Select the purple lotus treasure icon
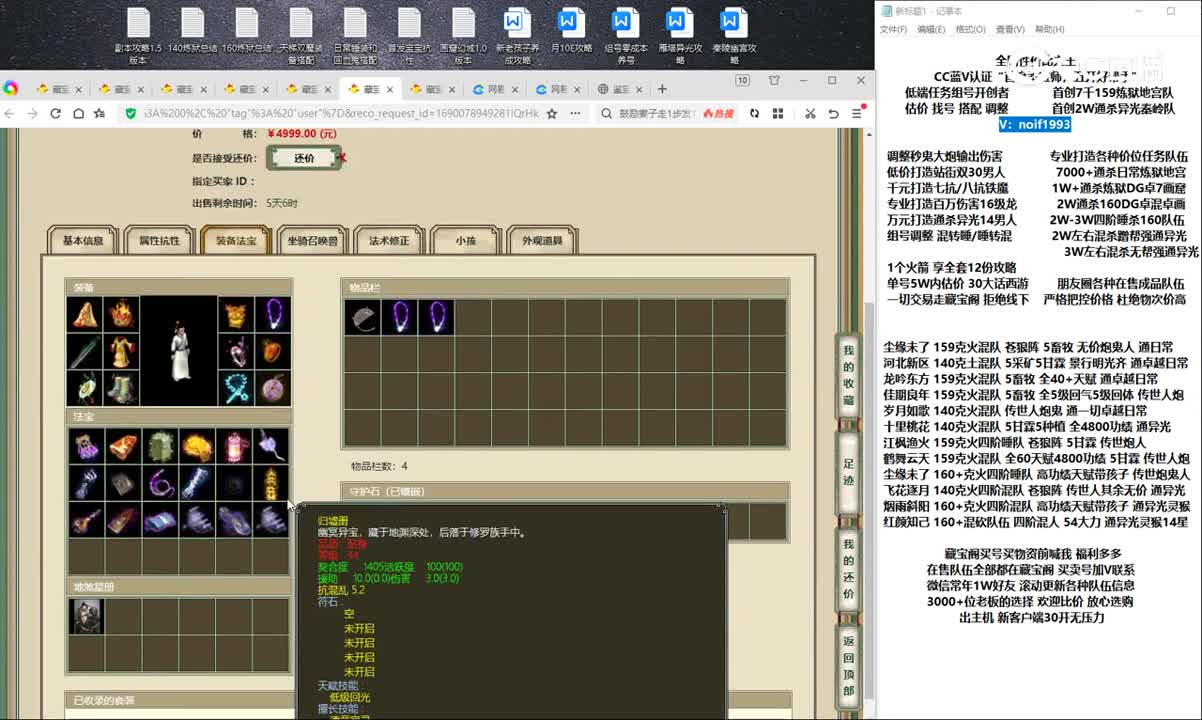This screenshot has height=720, width=1202. click(x=86, y=446)
